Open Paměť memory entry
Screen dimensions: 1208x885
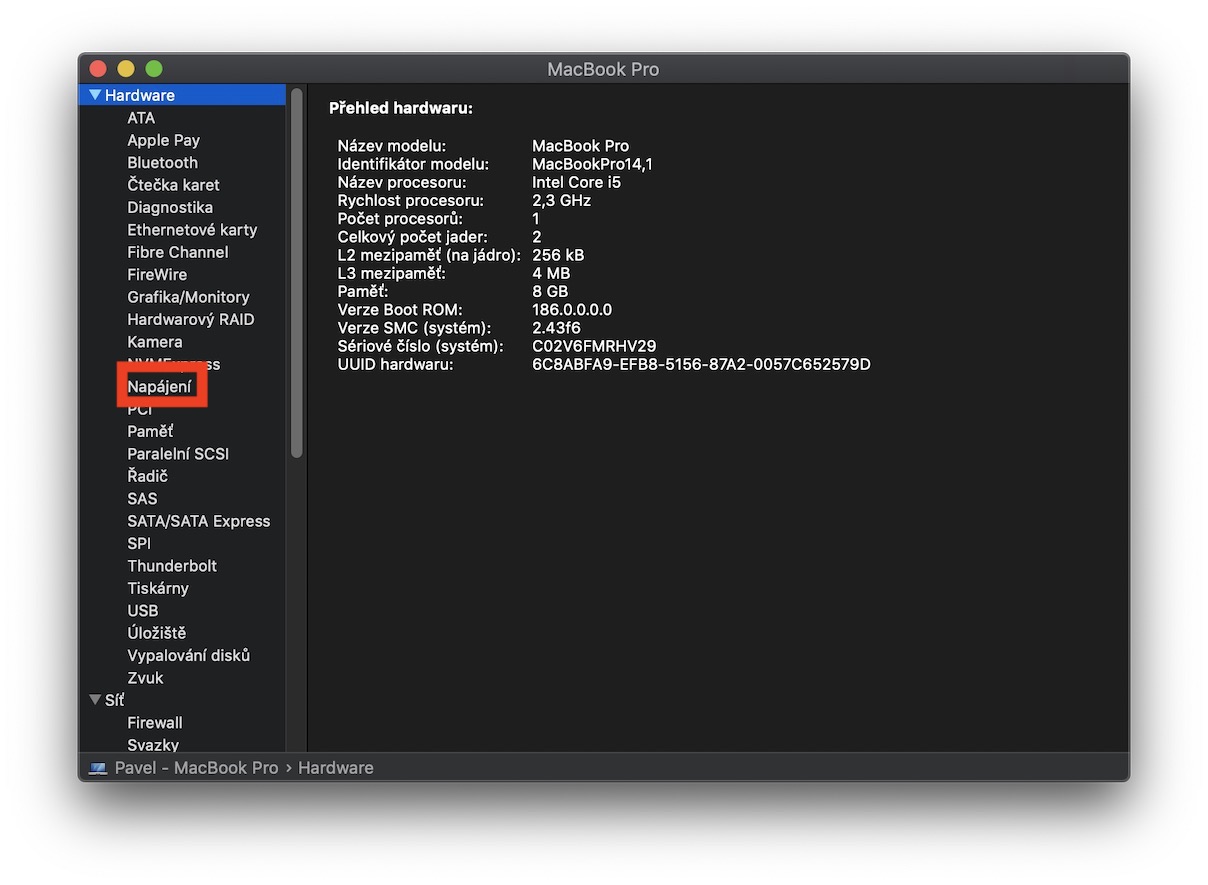(x=150, y=431)
